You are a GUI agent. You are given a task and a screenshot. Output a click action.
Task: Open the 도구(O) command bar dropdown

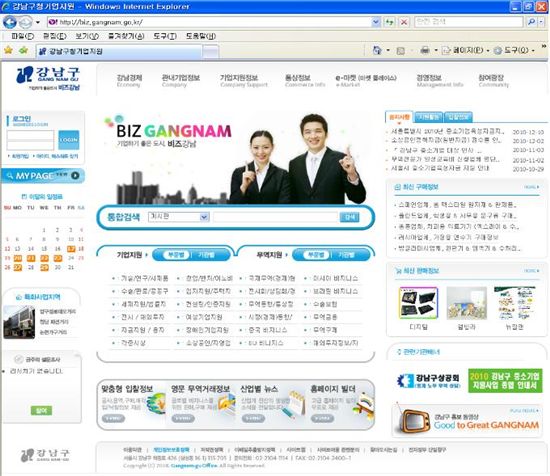[514, 51]
